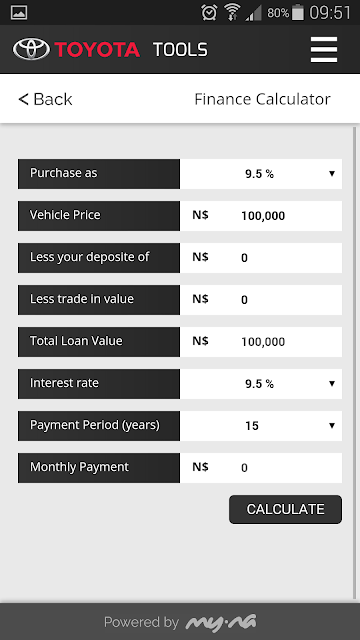Tap the signal strength icon

pos(253,13)
